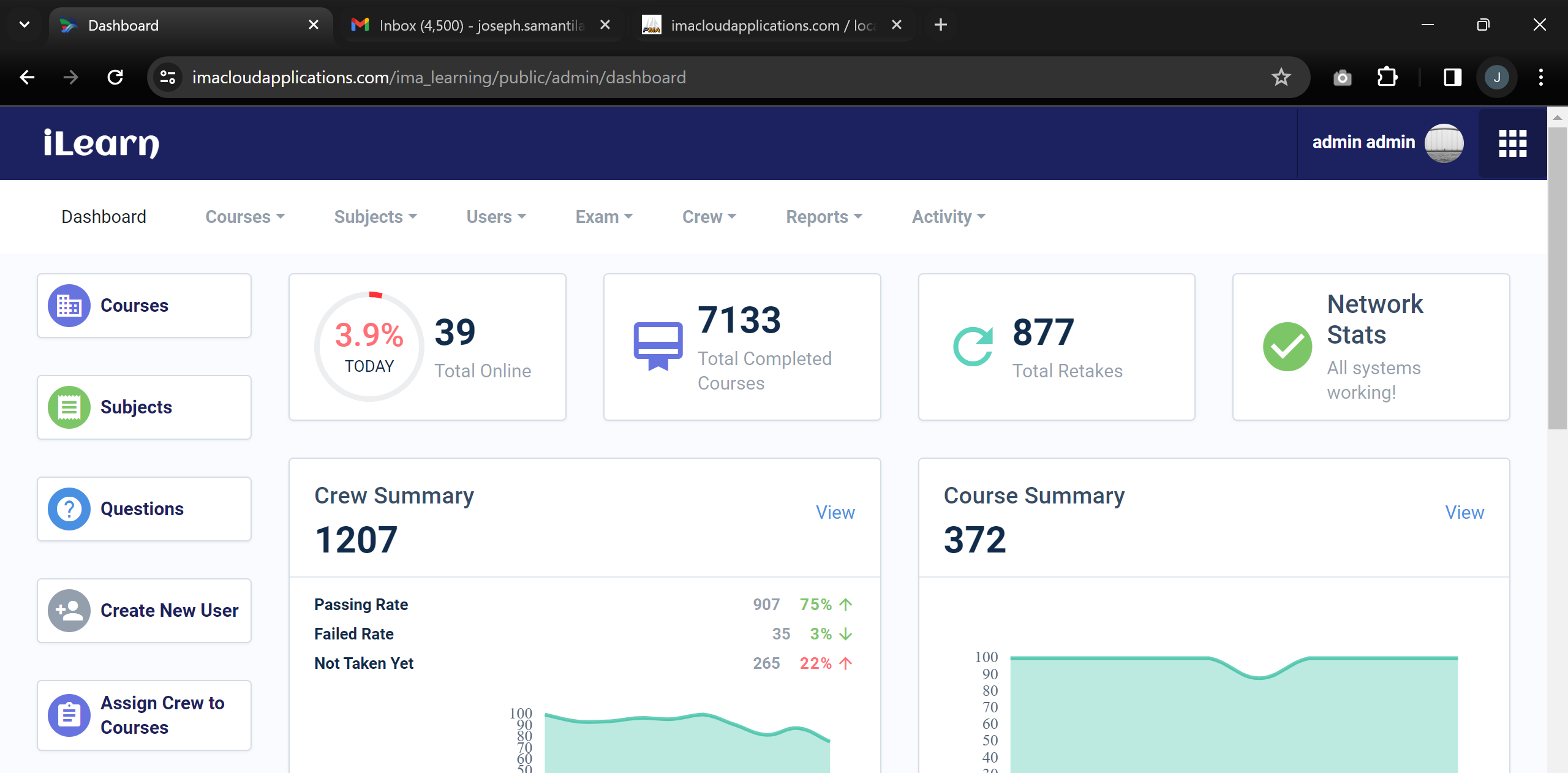The width and height of the screenshot is (1568, 773).
Task: Click the page vertical scrollbar thumb
Action: pos(1557,278)
